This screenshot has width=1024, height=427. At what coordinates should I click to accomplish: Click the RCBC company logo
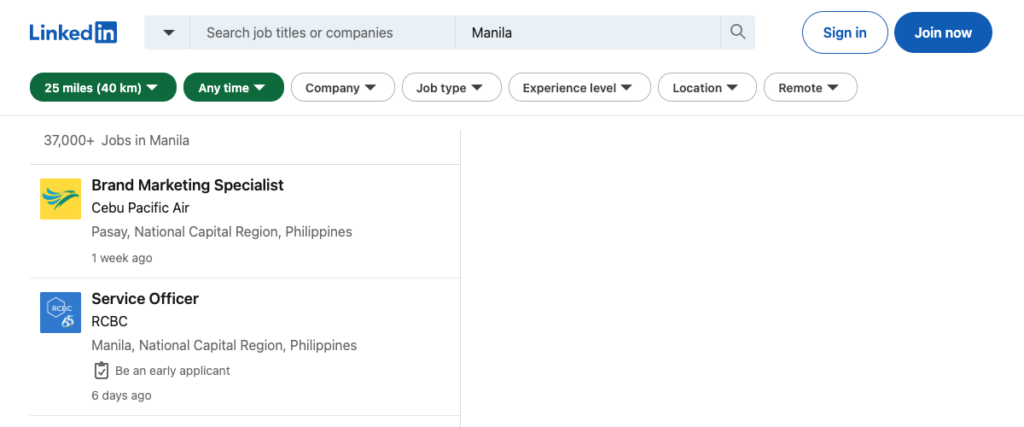click(60, 312)
